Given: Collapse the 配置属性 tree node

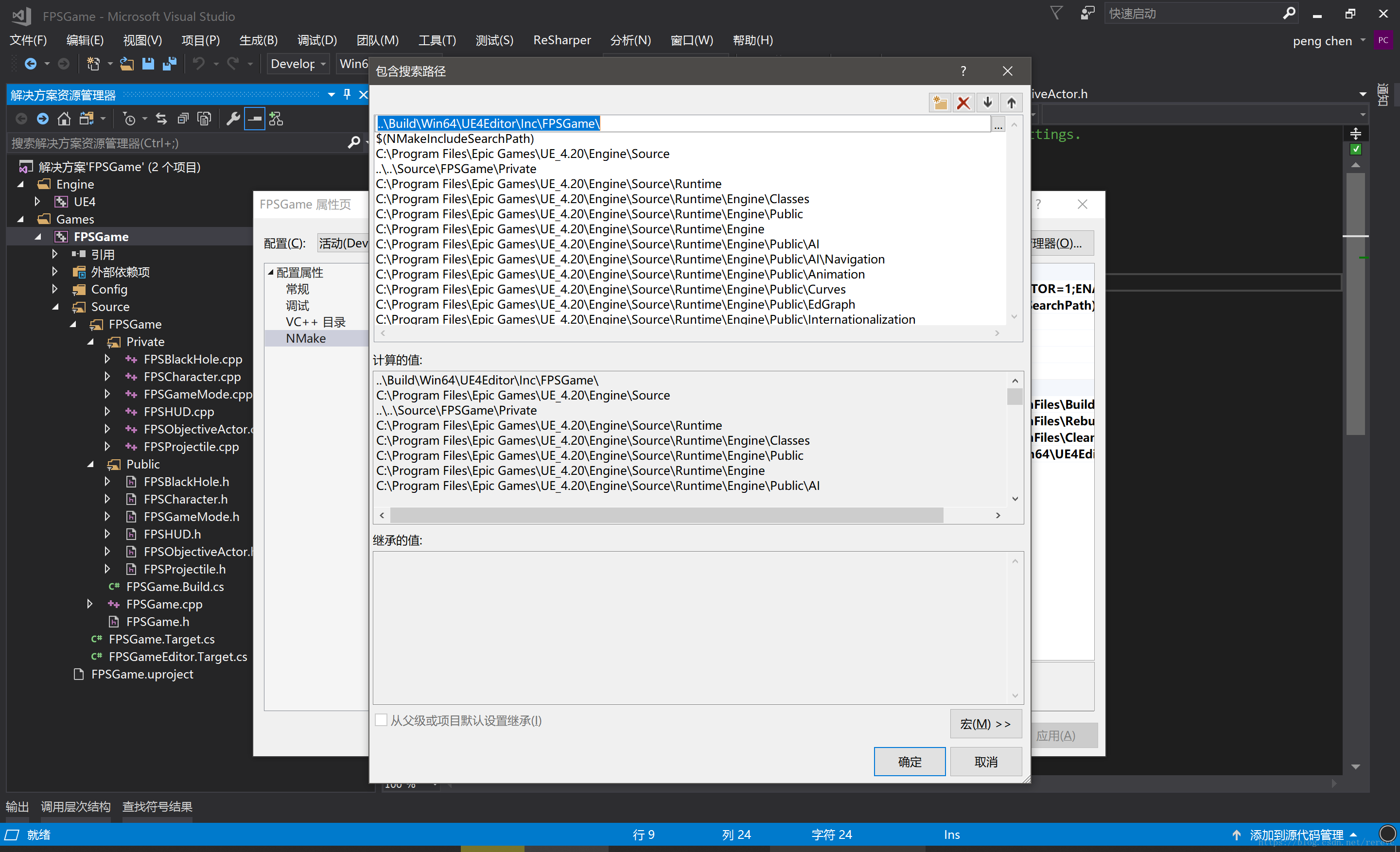Looking at the screenshot, I should pos(271,273).
